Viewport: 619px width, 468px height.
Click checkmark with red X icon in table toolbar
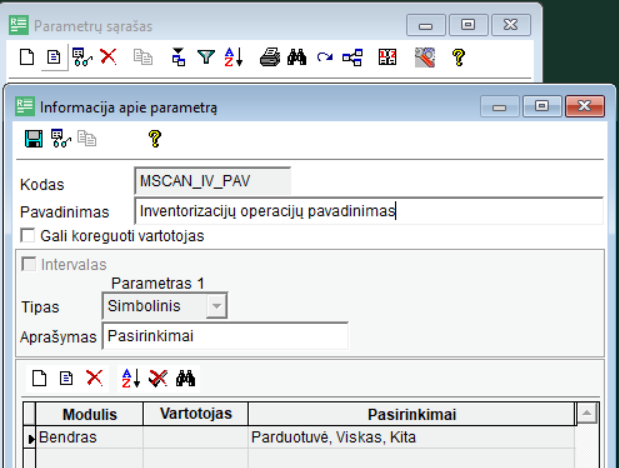(x=158, y=378)
